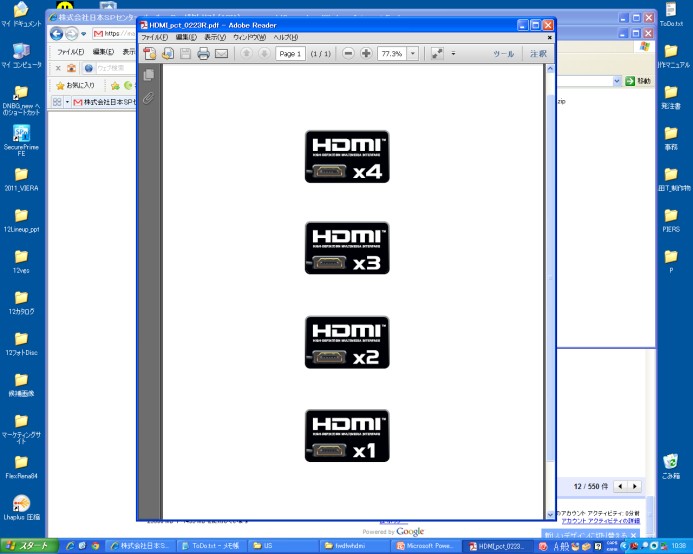The width and height of the screenshot is (693, 554).
Task: Click the save floppy disk icon in Reader
Action: pos(185,53)
